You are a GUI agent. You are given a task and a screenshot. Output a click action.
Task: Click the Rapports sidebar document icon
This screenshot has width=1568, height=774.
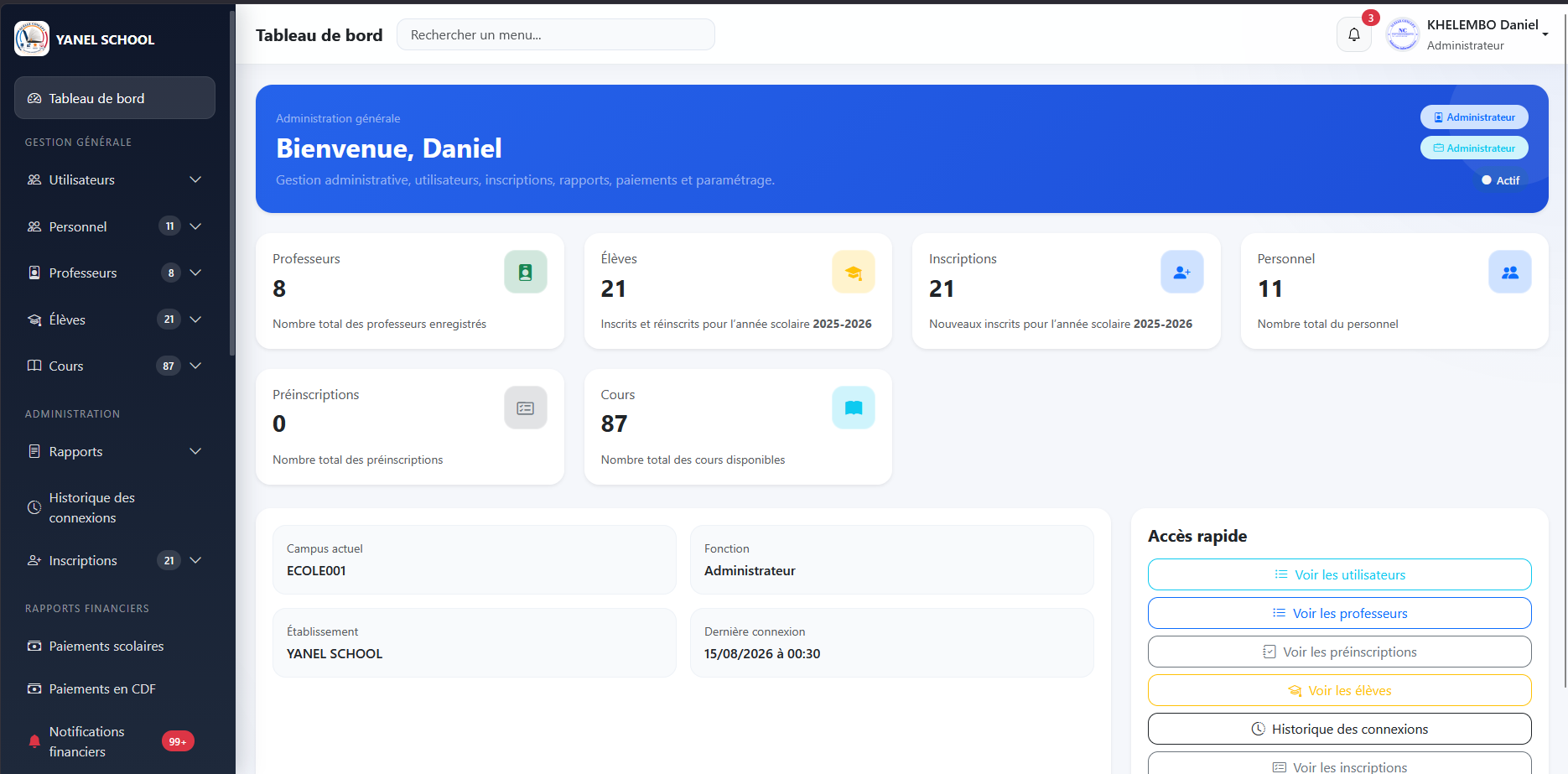[34, 451]
